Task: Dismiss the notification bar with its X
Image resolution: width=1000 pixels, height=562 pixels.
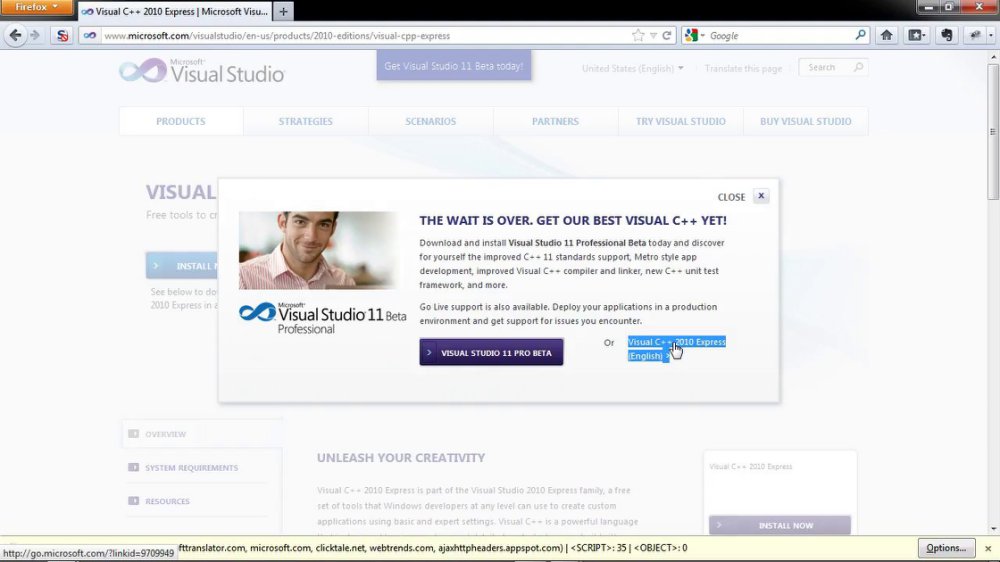Action: (x=988, y=548)
